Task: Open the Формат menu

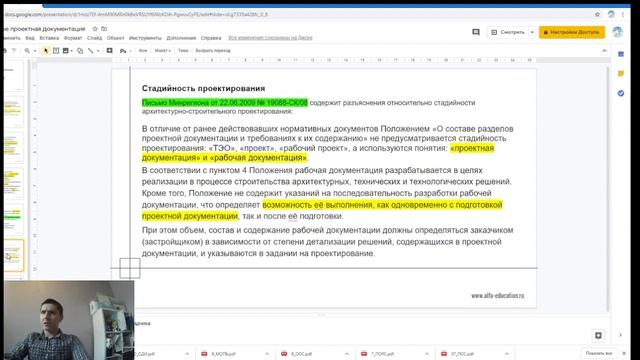Action: click(73, 38)
